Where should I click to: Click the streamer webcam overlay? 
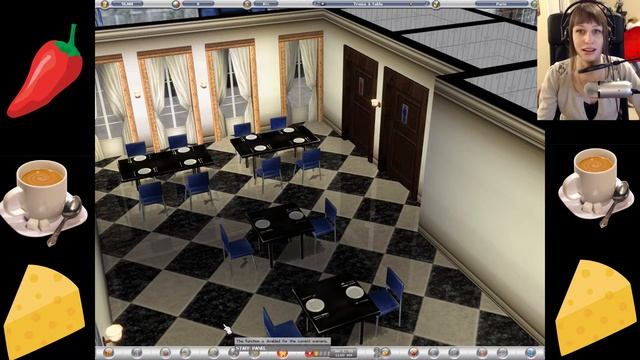(x=588, y=60)
